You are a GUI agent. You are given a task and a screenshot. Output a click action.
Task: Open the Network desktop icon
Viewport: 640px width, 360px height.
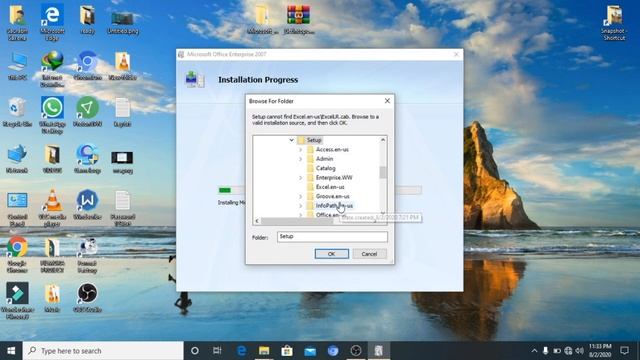pyautogui.click(x=17, y=159)
